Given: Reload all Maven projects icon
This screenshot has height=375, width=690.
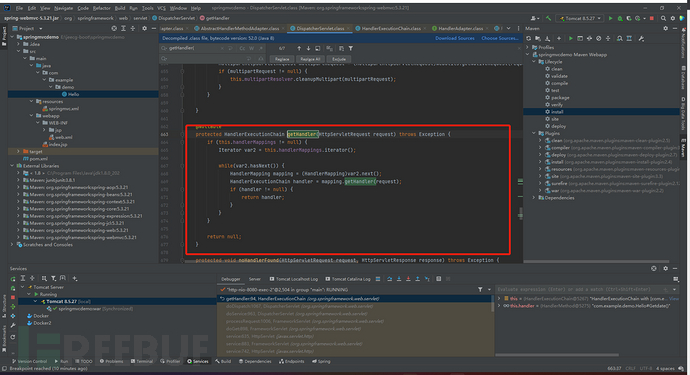Looking at the screenshot, I should pos(529,39).
